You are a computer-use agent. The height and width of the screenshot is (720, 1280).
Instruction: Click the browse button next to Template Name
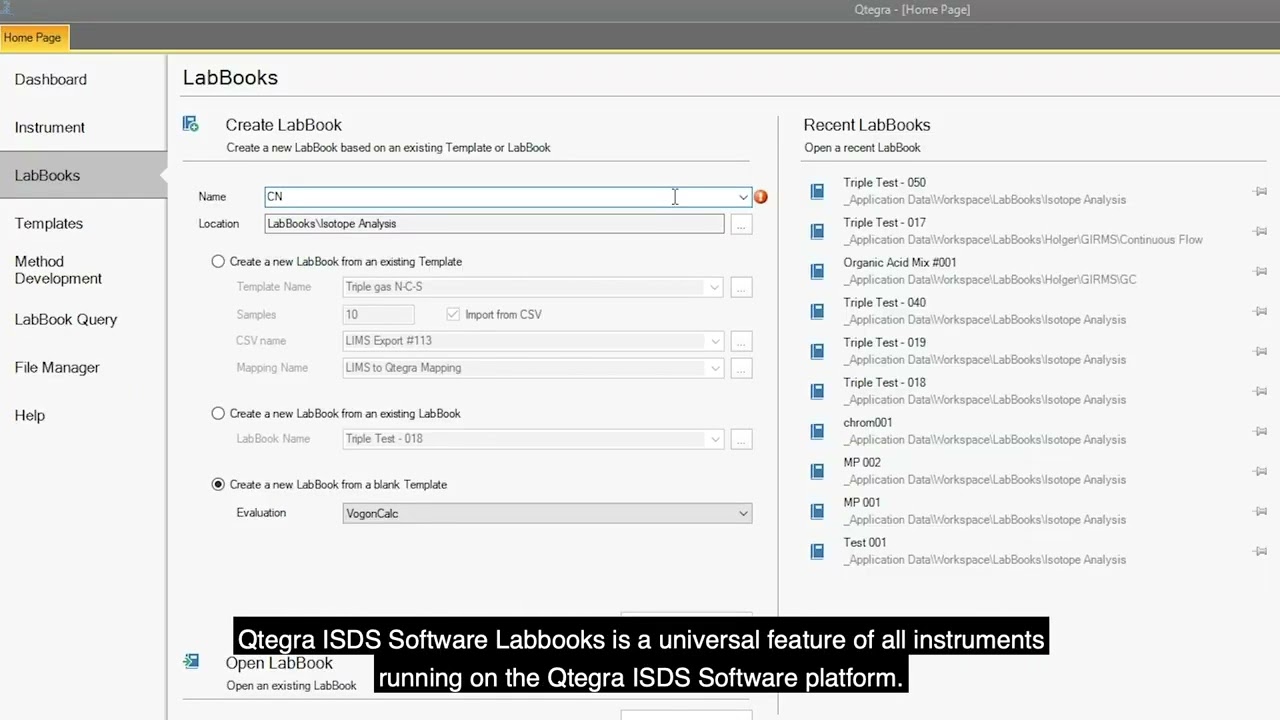pos(741,288)
